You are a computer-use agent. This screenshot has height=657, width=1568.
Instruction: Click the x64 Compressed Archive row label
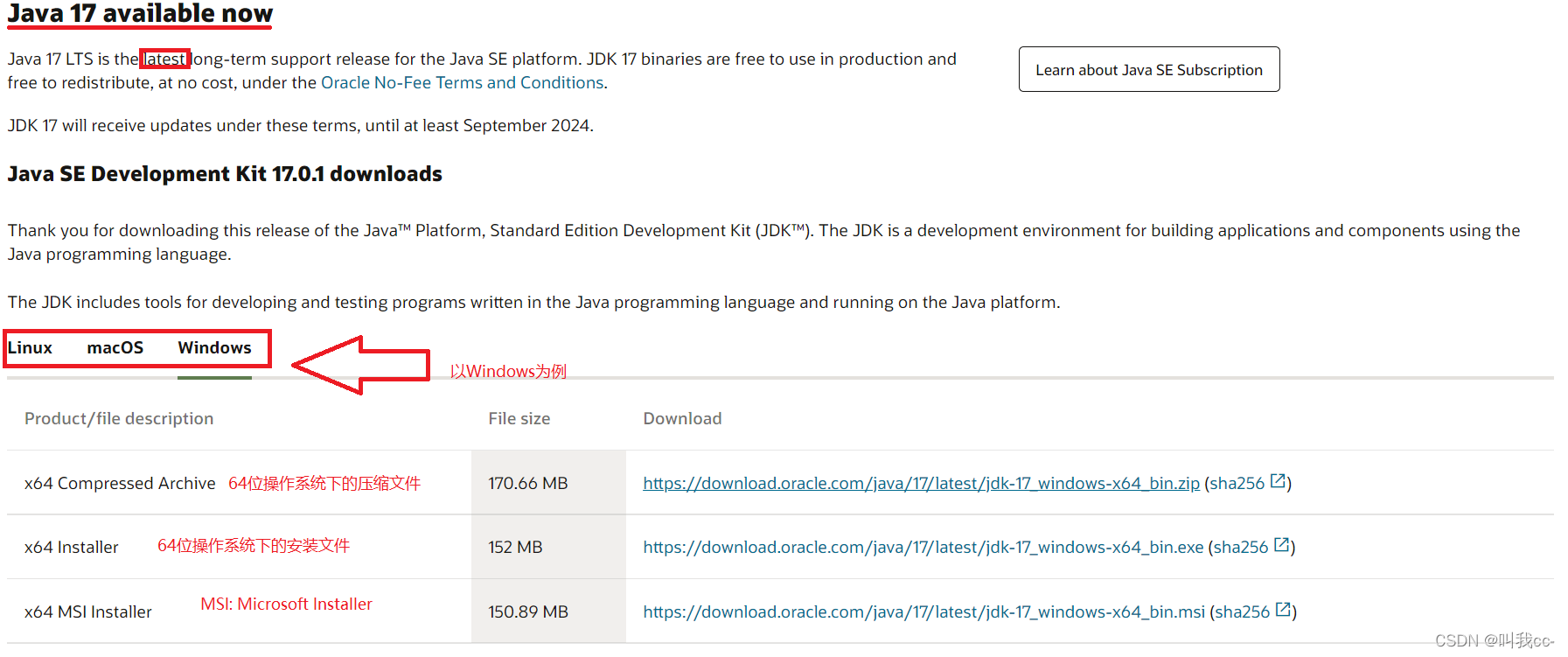tap(120, 483)
